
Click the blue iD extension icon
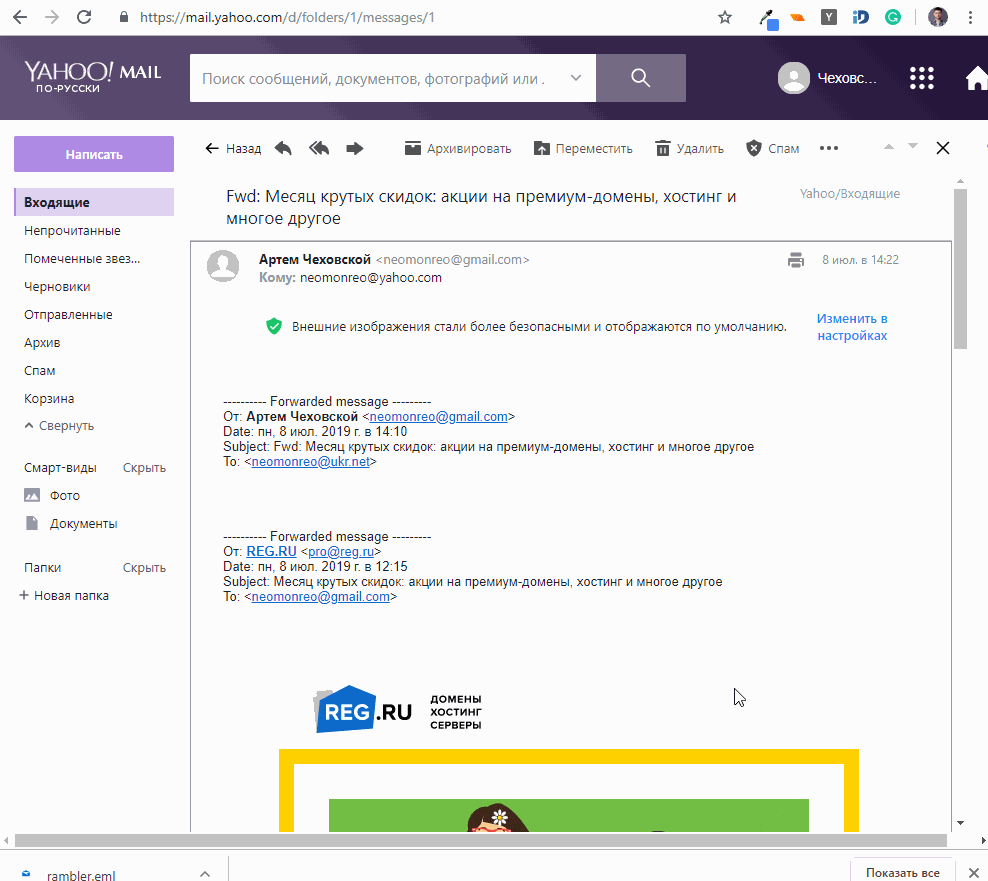click(860, 17)
